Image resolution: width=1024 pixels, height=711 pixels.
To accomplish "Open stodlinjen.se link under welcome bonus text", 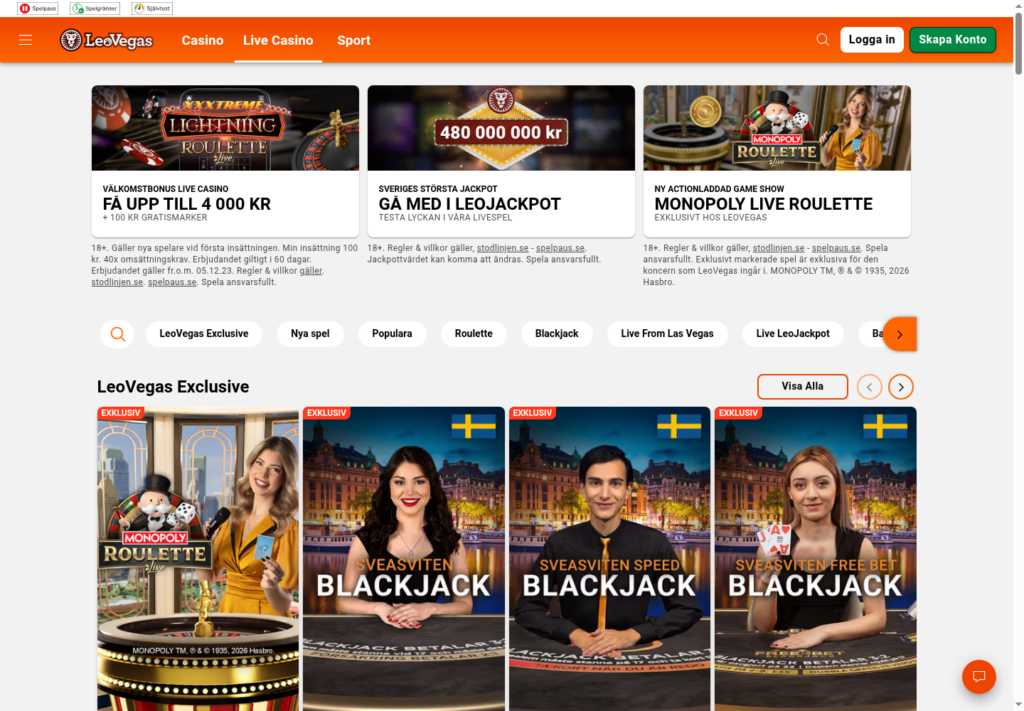I will point(117,282).
